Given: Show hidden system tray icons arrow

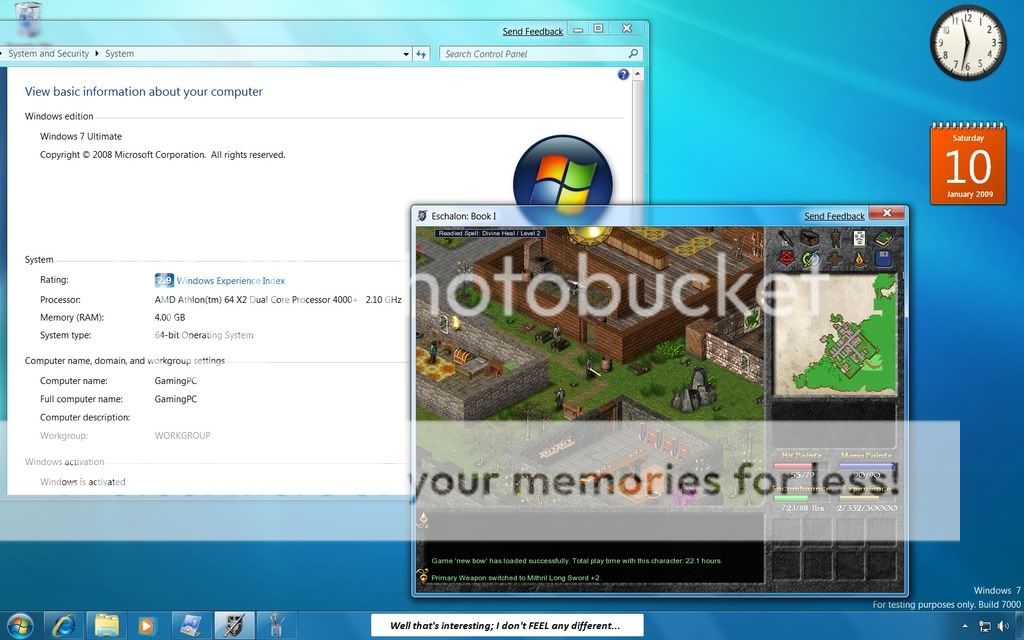Looking at the screenshot, I should [x=965, y=626].
